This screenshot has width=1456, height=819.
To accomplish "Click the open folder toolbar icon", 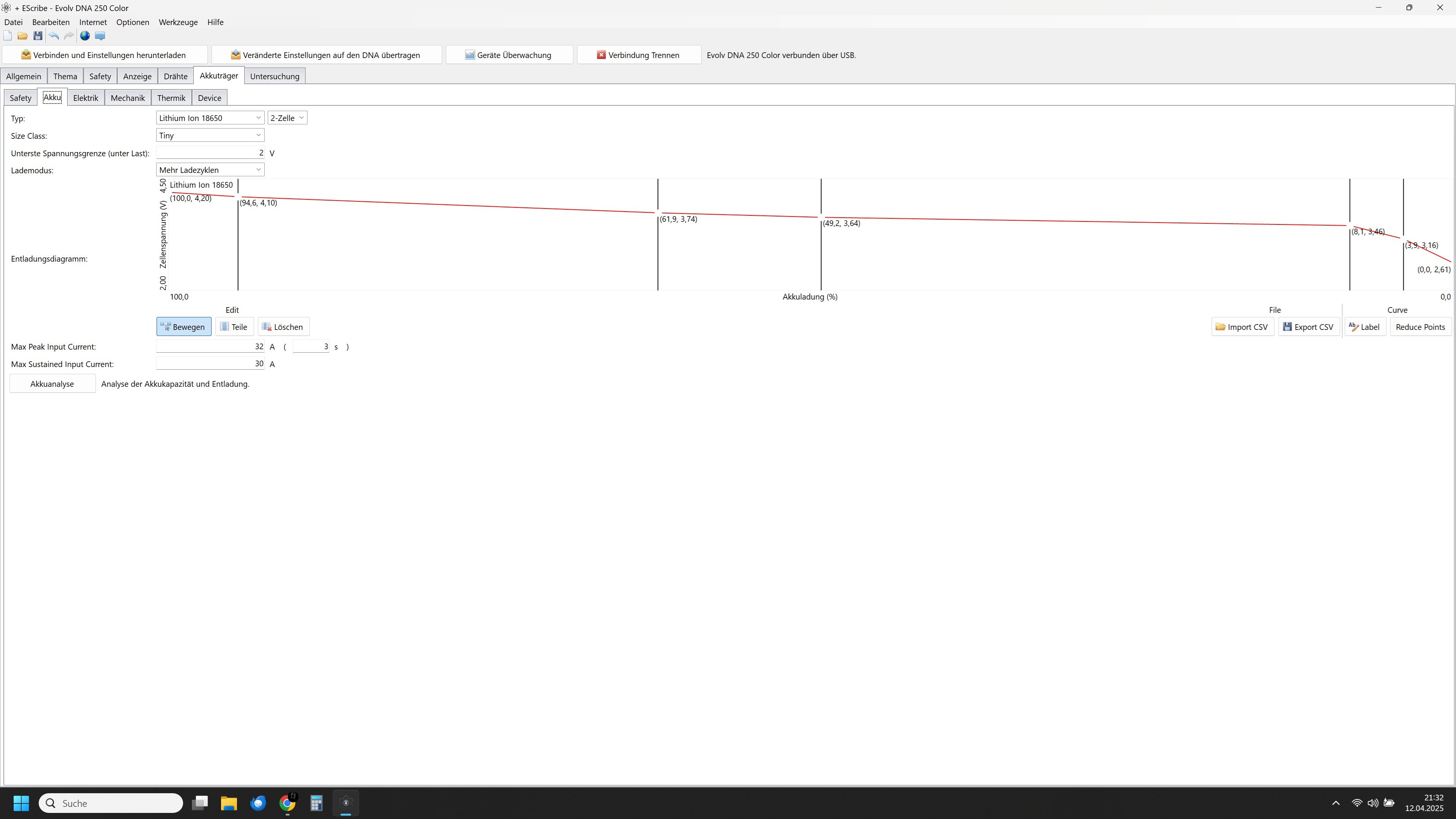I will click(23, 36).
